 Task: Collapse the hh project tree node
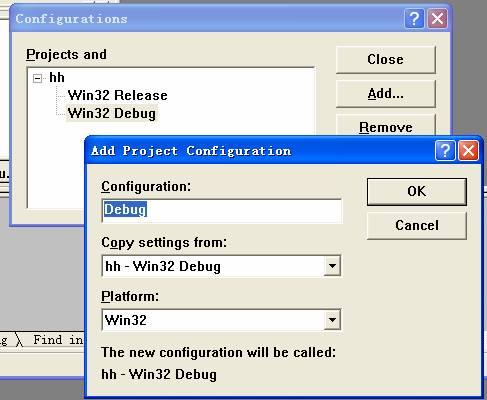[37, 79]
